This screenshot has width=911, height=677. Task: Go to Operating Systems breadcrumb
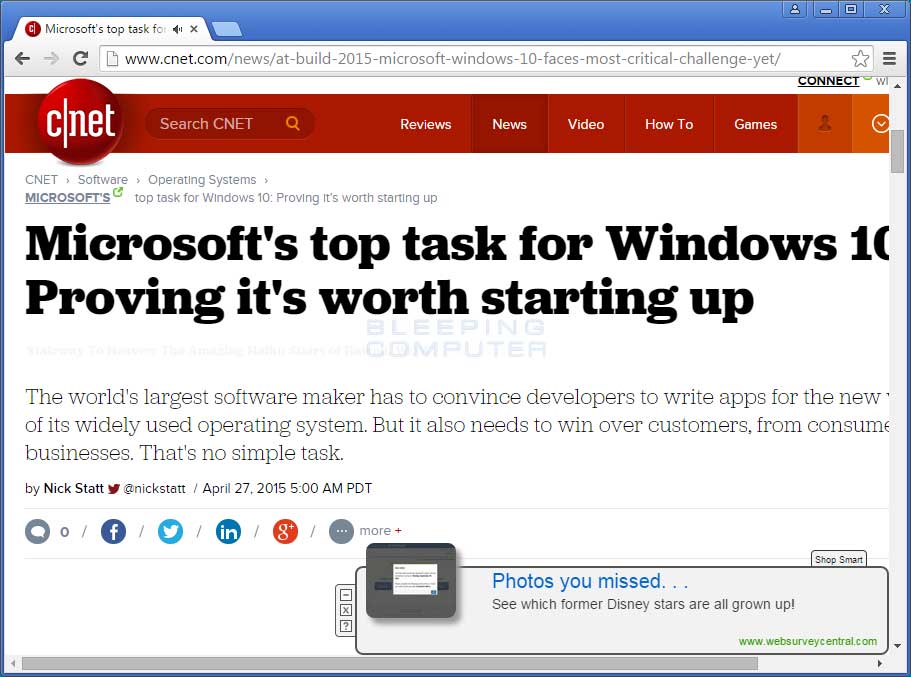tap(202, 180)
